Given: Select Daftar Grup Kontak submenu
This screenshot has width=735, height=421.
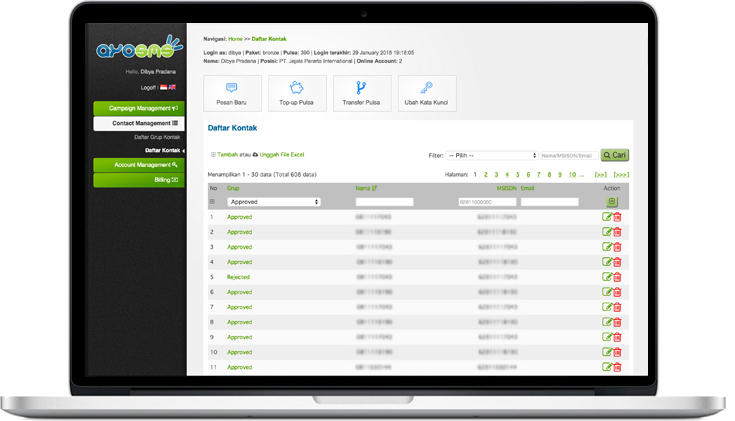Looking at the screenshot, I should [x=159, y=139].
